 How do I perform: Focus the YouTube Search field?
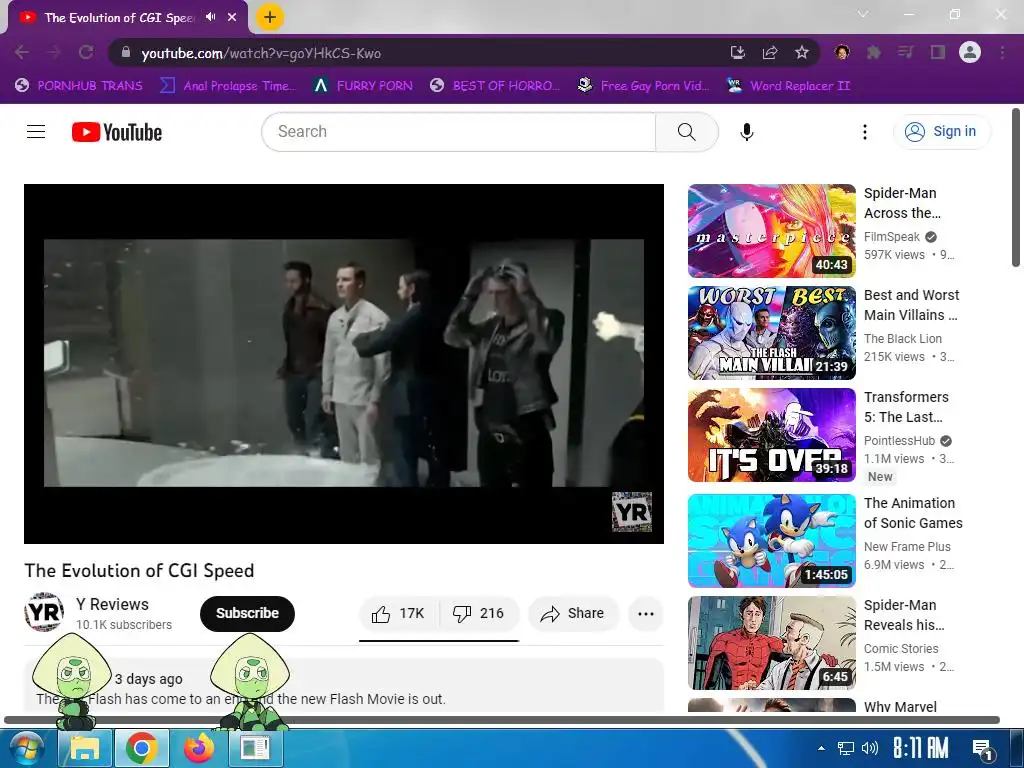[x=458, y=132]
